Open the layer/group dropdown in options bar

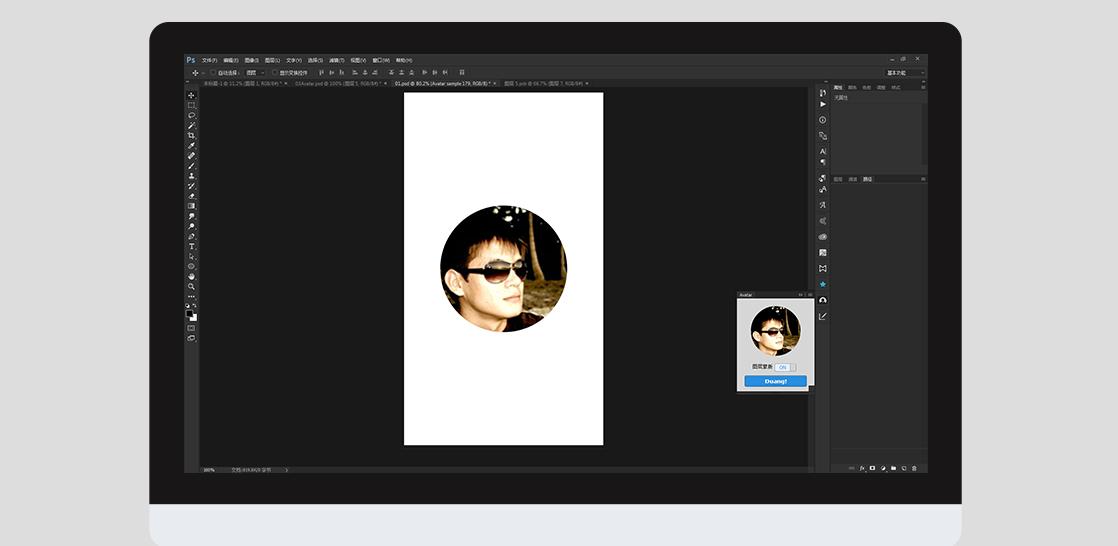click(x=256, y=73)
